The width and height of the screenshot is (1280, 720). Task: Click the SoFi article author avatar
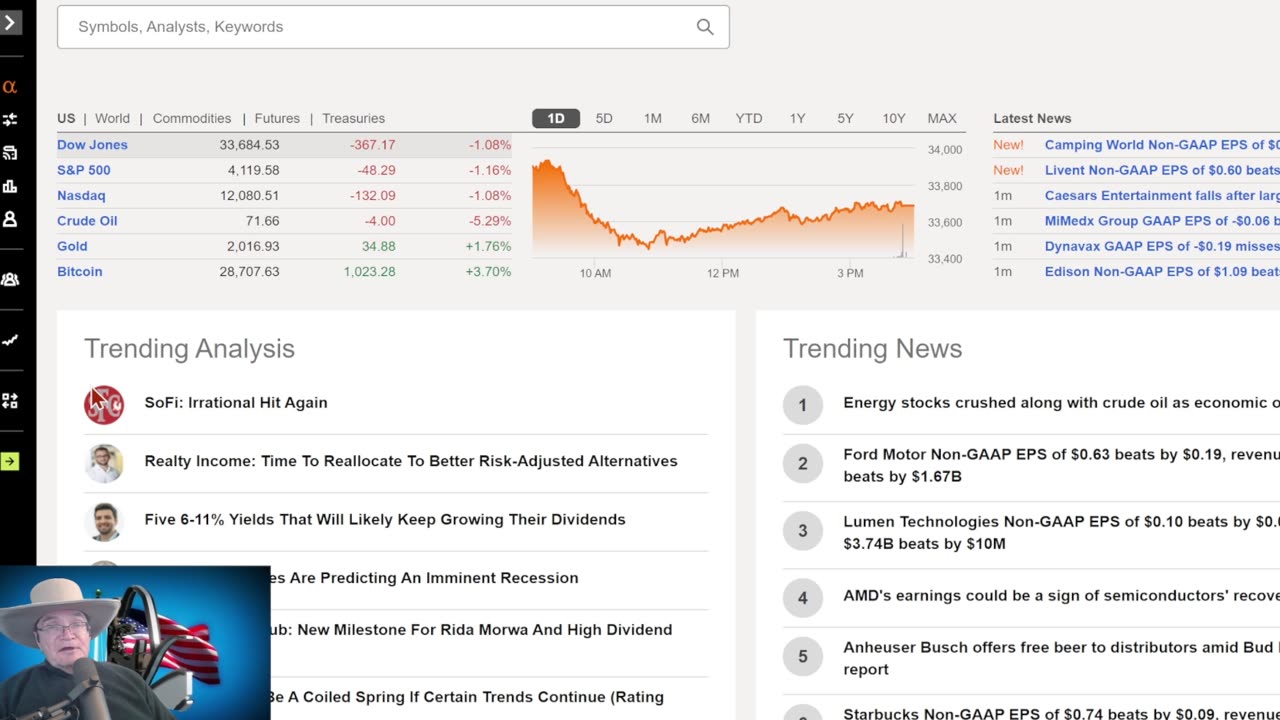pos(104,405)
